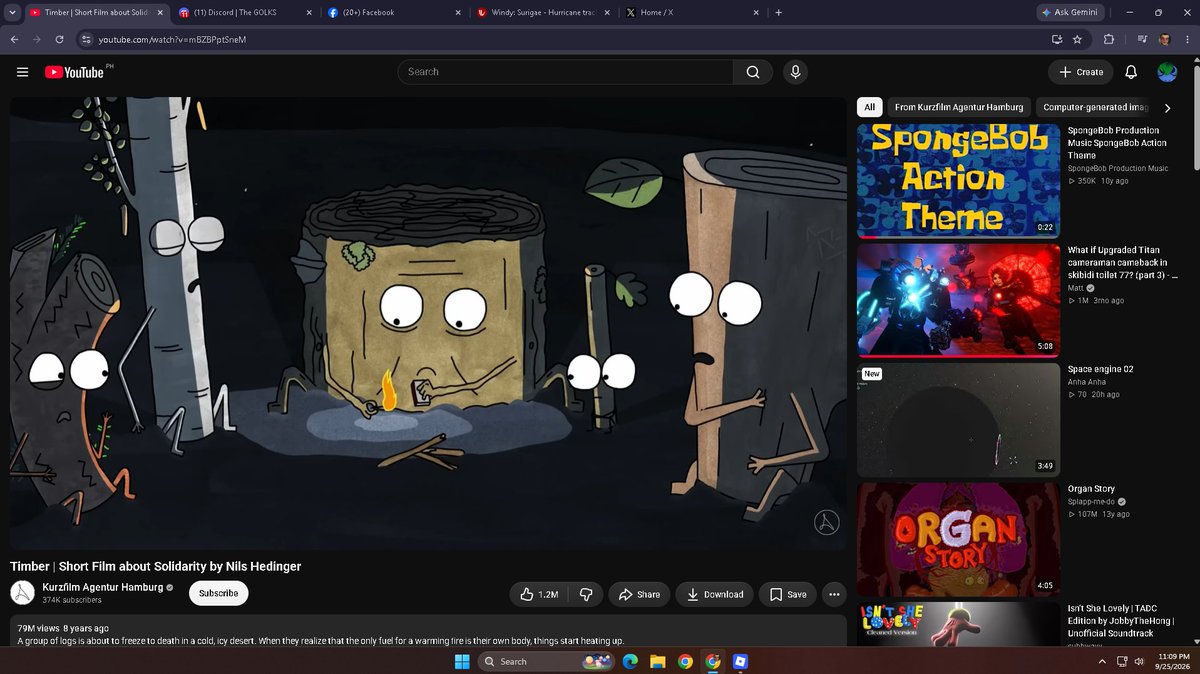Open the Windows Start menu

coord(462,661)
